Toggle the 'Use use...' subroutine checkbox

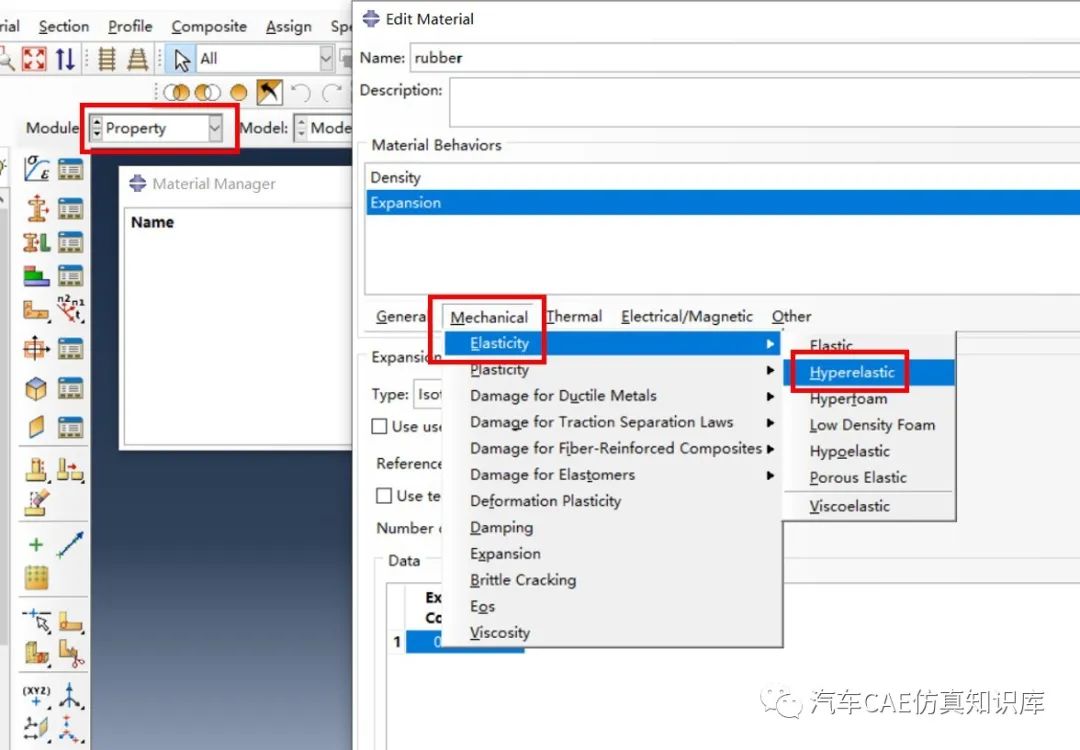point(379,426)
